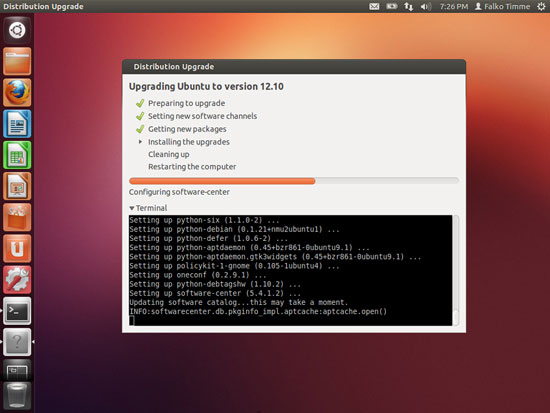
Task: Launch Firefox web browser from dock
Action: [17, 93]
